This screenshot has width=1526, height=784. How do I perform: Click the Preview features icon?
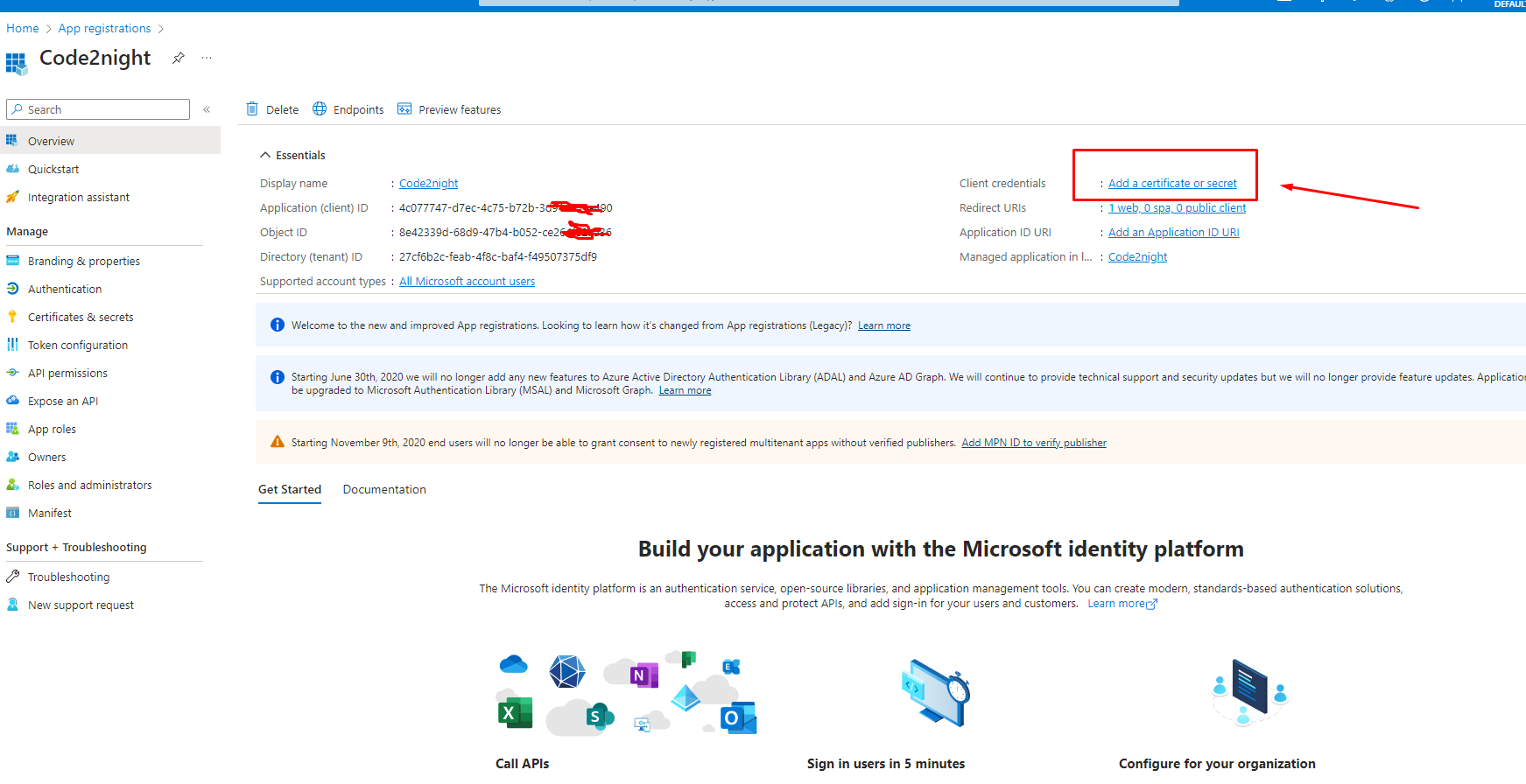[x=404, y=108]
